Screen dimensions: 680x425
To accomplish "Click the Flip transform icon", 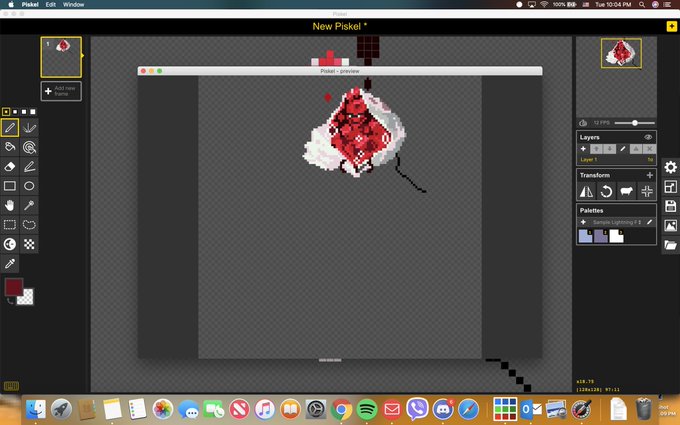I will [x=586, y=191].
